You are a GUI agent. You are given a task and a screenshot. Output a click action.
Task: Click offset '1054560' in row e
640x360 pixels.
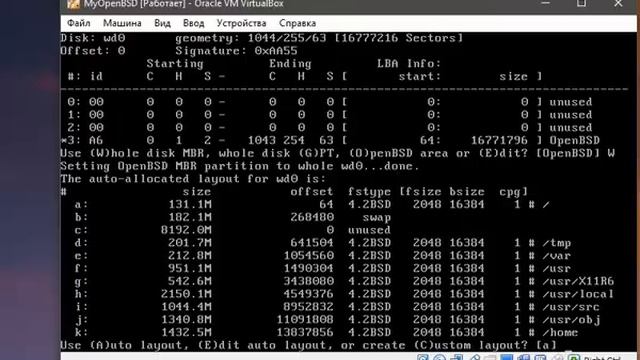(309, 256)
